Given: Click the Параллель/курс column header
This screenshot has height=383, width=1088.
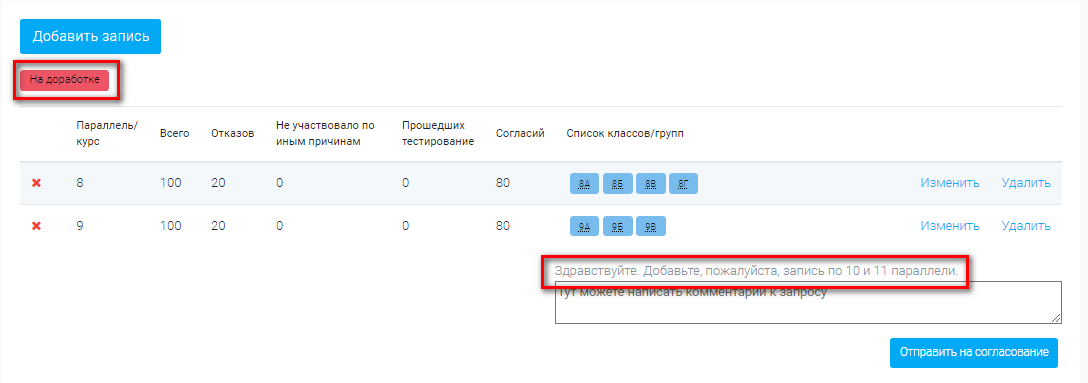Looking at the screenshot, I should click(107, 133).
